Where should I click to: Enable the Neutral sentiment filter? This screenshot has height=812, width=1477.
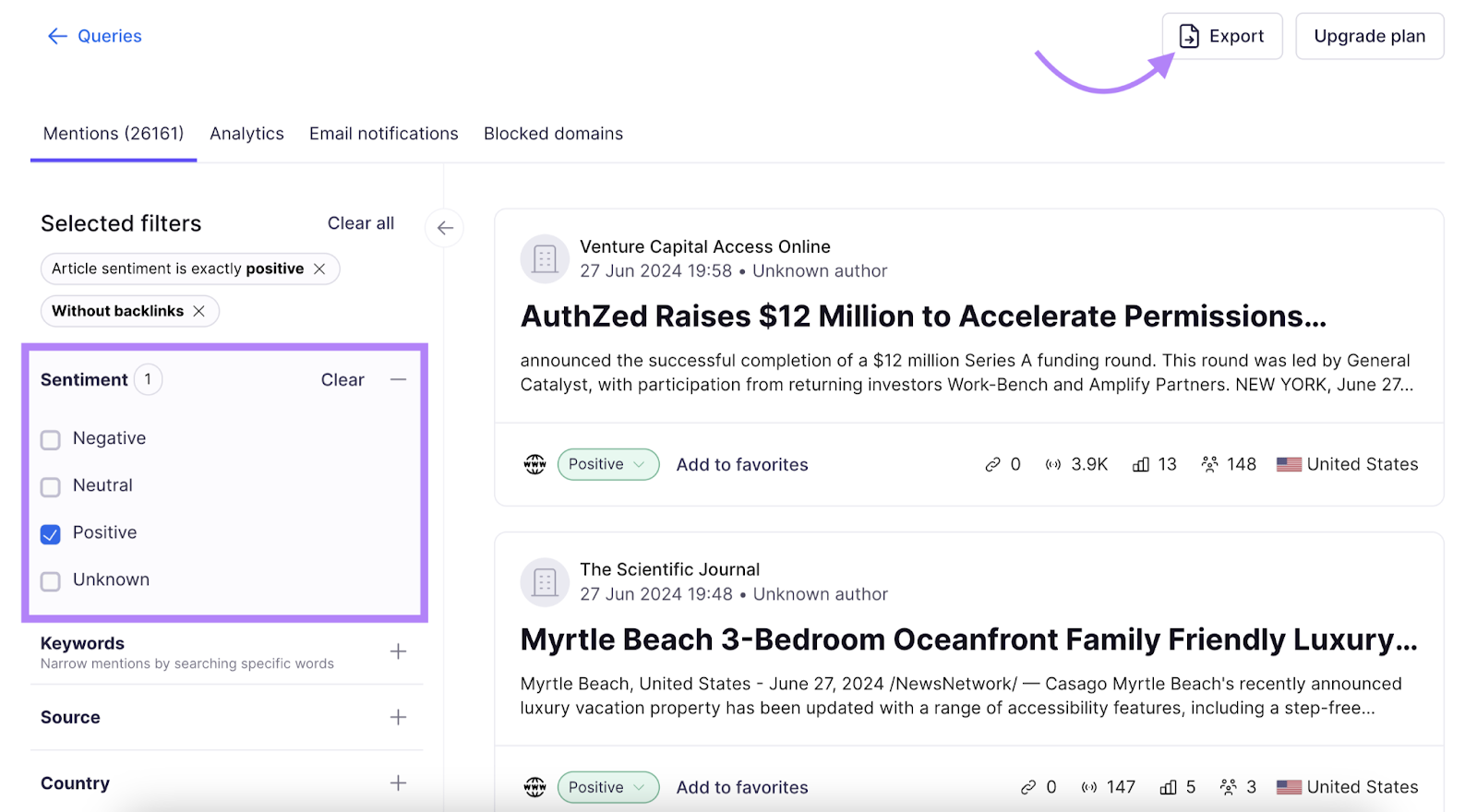tap(51, 487)
